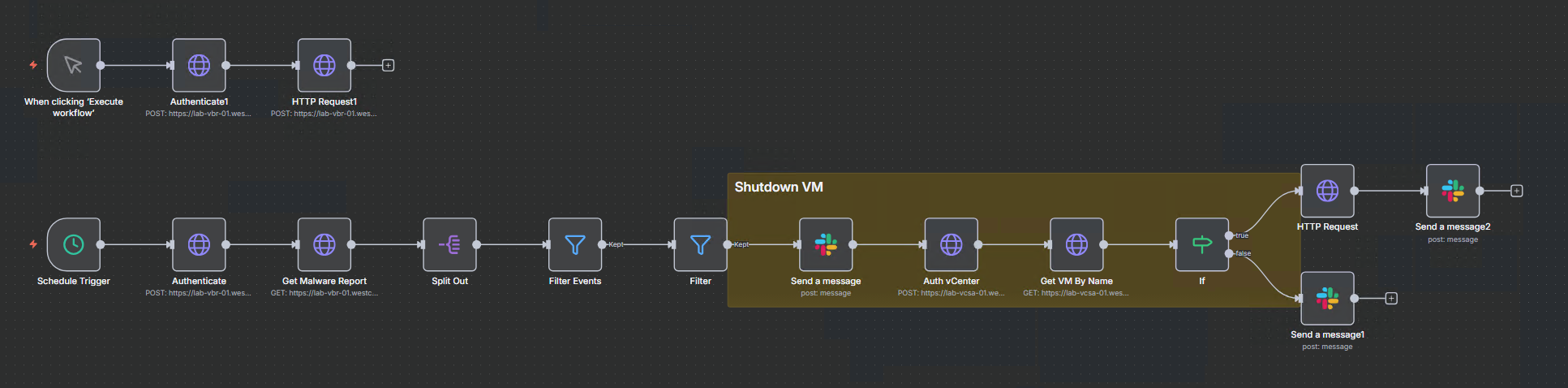
Task: Select the Auth vCenter node
Action: tap(951, 244)
